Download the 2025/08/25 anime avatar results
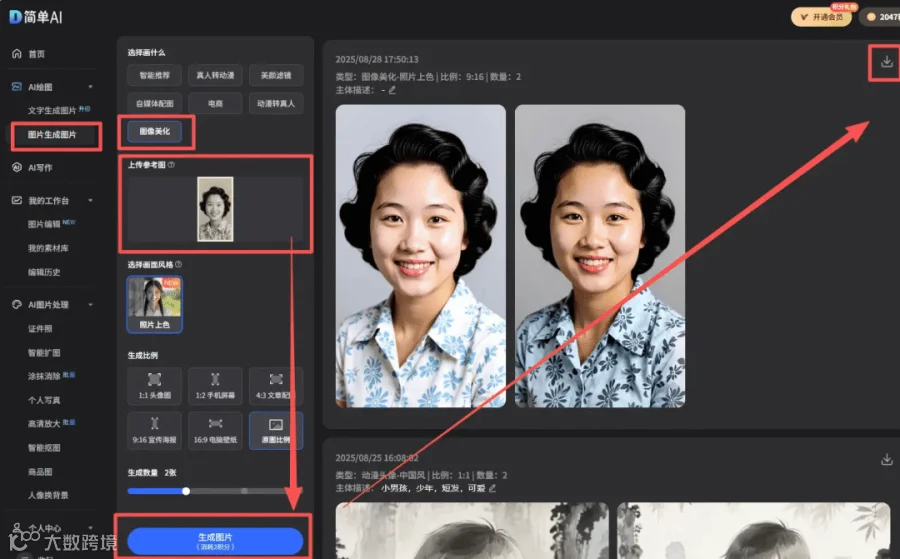900x559 pixels. (x=887, y=460)
